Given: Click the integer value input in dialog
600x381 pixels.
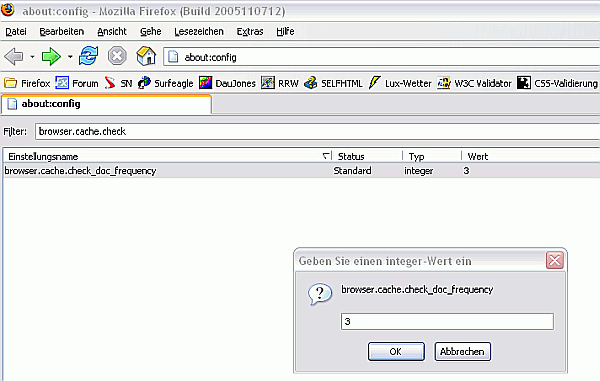Looking at the screenshot, I should pyautogui.click(x=447, y=321).
